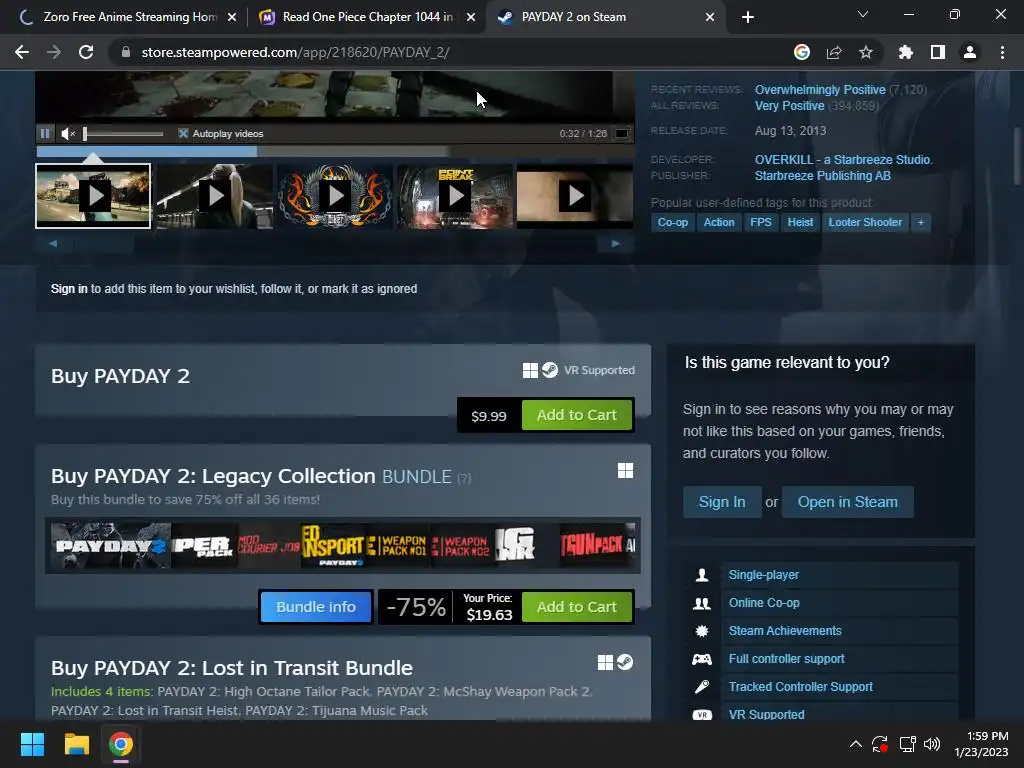Viewport: 1024px width, 768px height.
Task: Add Legacy Collection bundle to cart
Action: click(577, 607)
